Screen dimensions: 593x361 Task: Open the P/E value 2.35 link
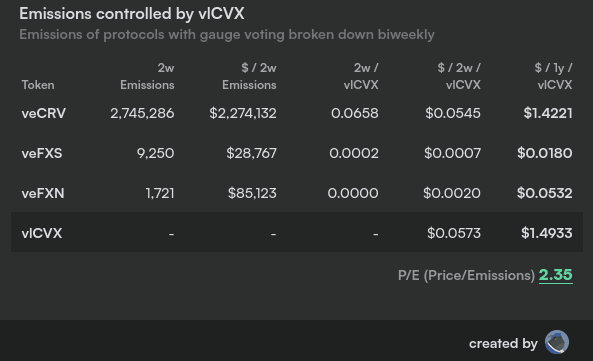point(556,275)
